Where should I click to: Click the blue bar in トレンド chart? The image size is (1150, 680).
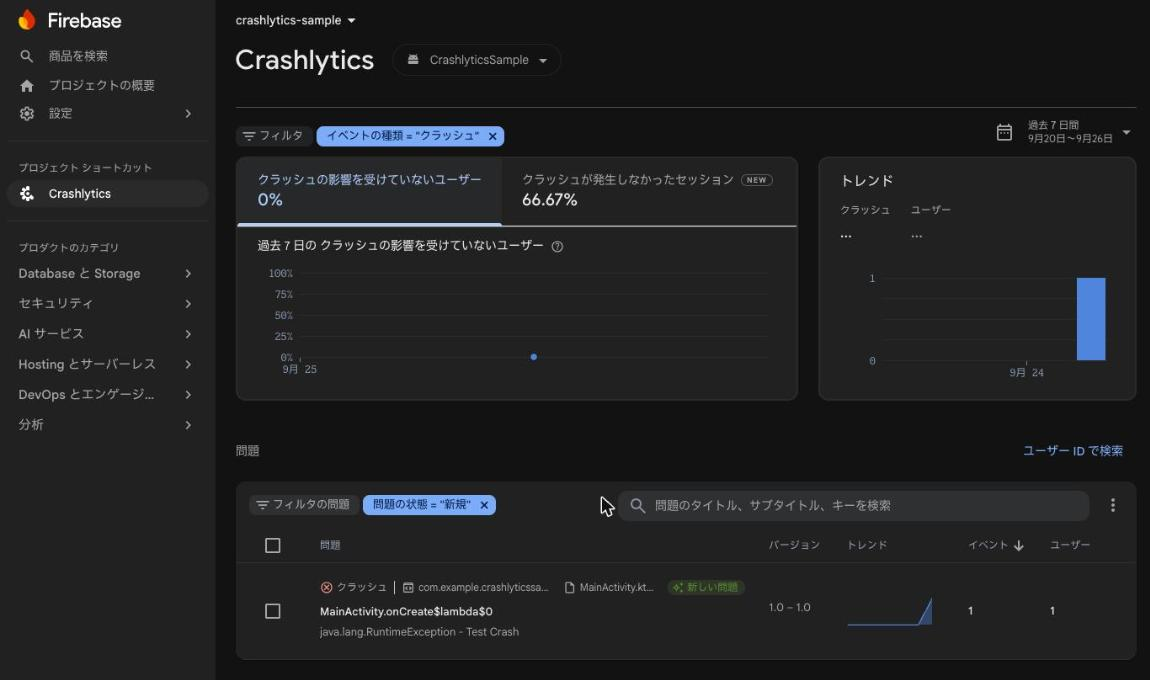(1091, 319)
